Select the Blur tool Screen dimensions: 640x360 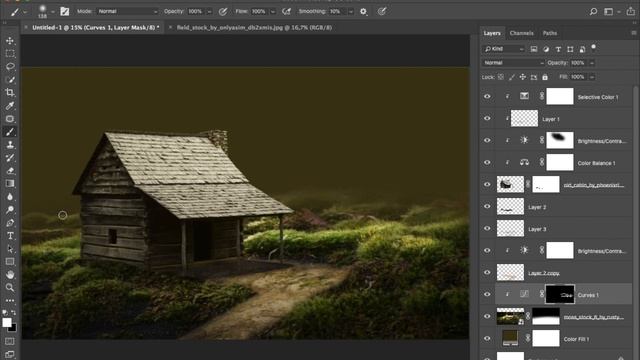coord(10,197)
